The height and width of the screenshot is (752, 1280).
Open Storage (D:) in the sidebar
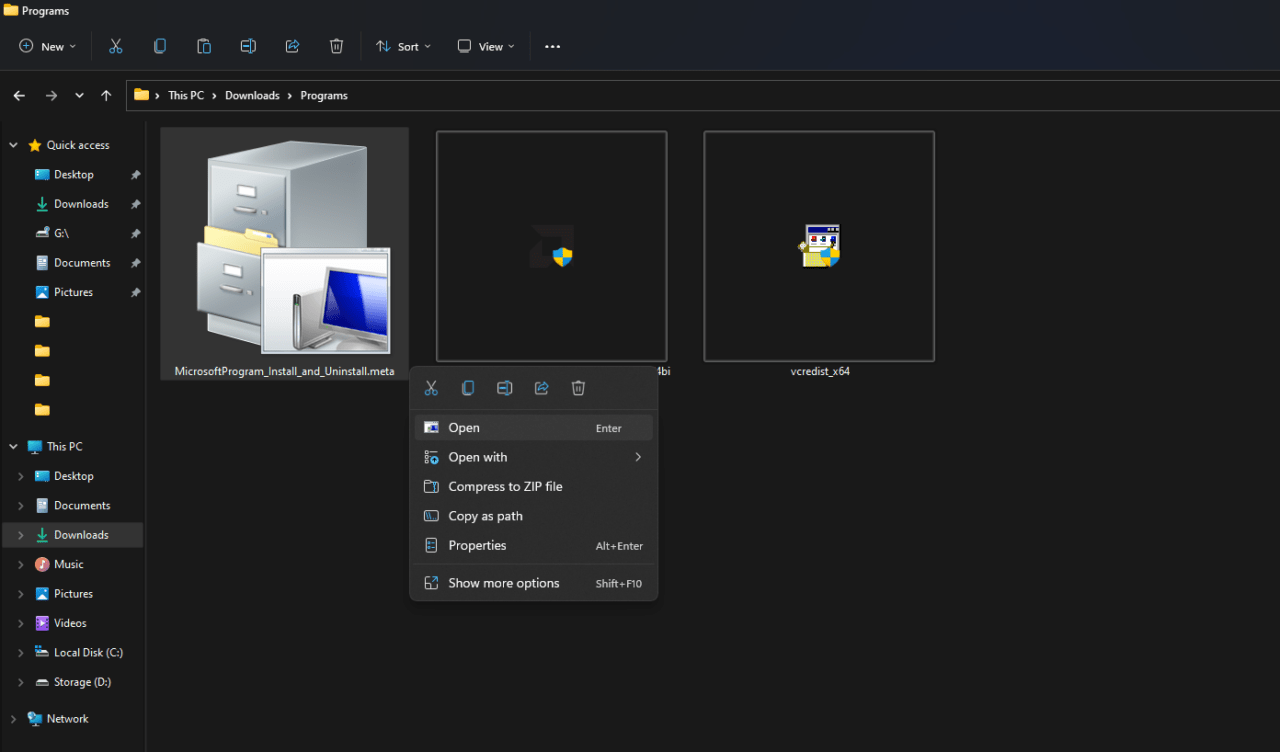pyautogui.click(x=82, y=682)
